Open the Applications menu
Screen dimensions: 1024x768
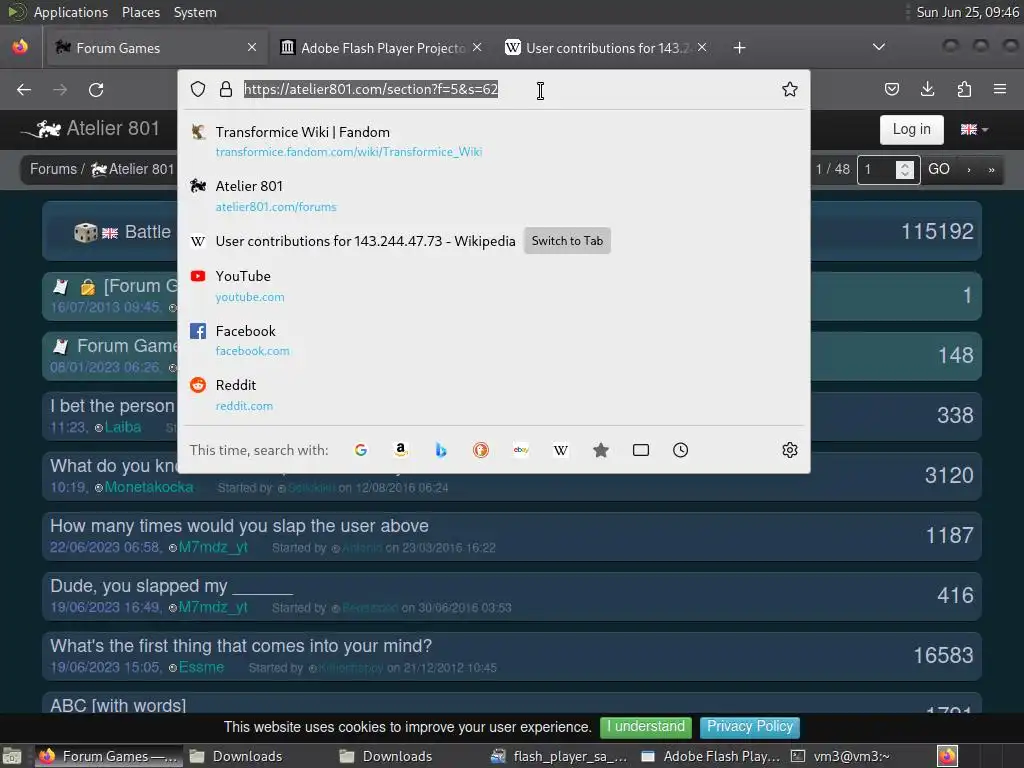(71, 12)
